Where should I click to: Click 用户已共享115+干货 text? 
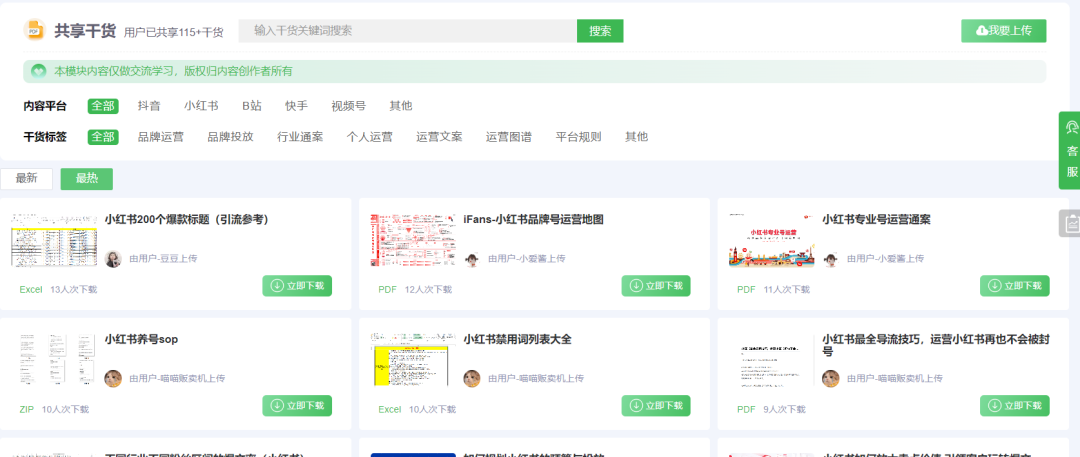[174, 32]
